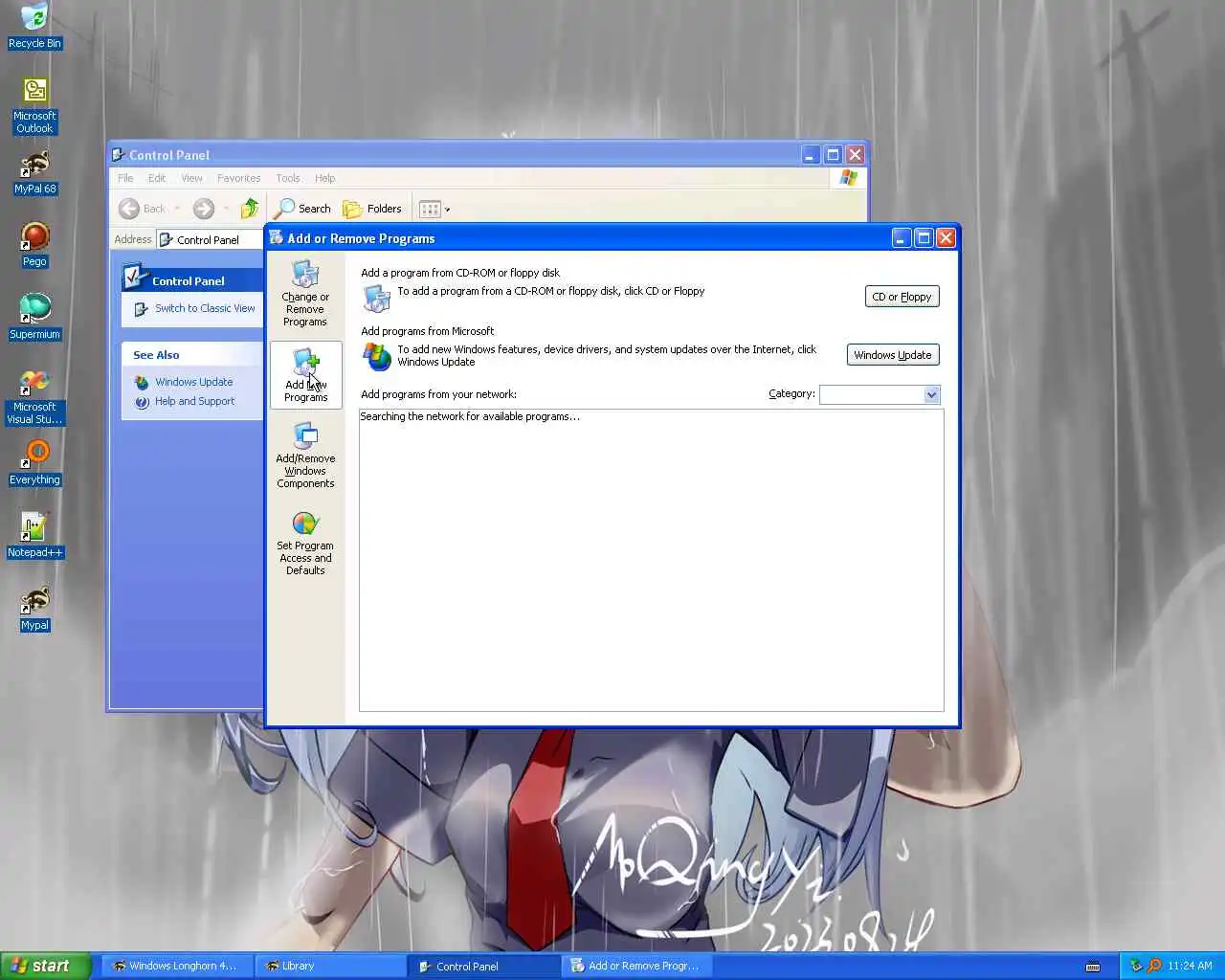The height and width of the screenshot is (980, 1225).
Task: Click Searching the network for available programs text
Action: pos(470,416)
